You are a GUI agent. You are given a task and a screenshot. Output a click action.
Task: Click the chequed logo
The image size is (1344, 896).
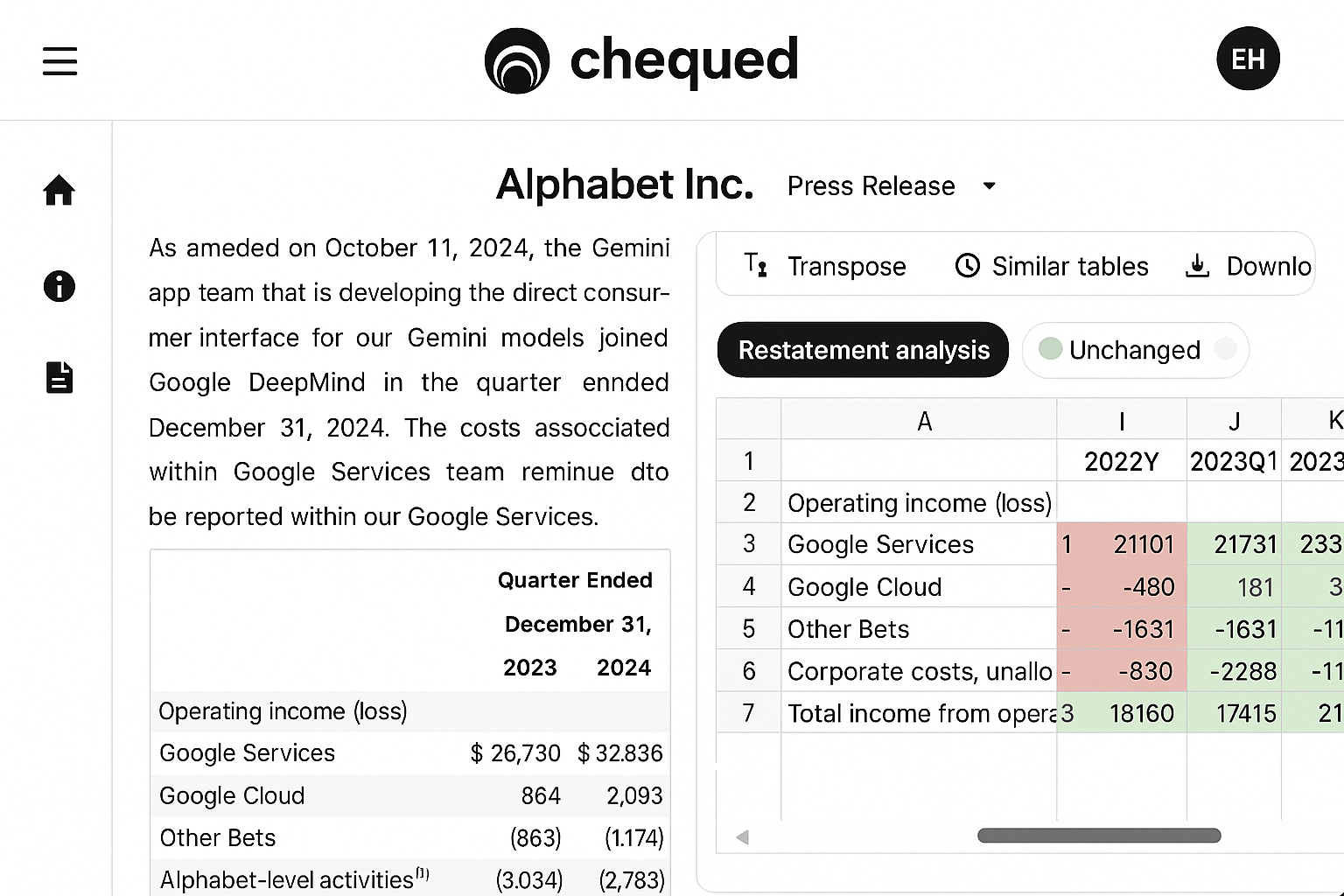click(641, 59)
